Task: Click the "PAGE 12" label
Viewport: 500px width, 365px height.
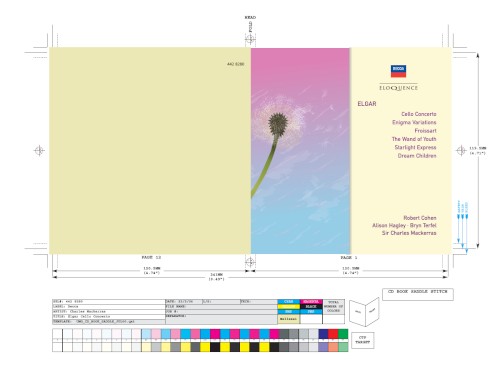Action: point(151,257)
